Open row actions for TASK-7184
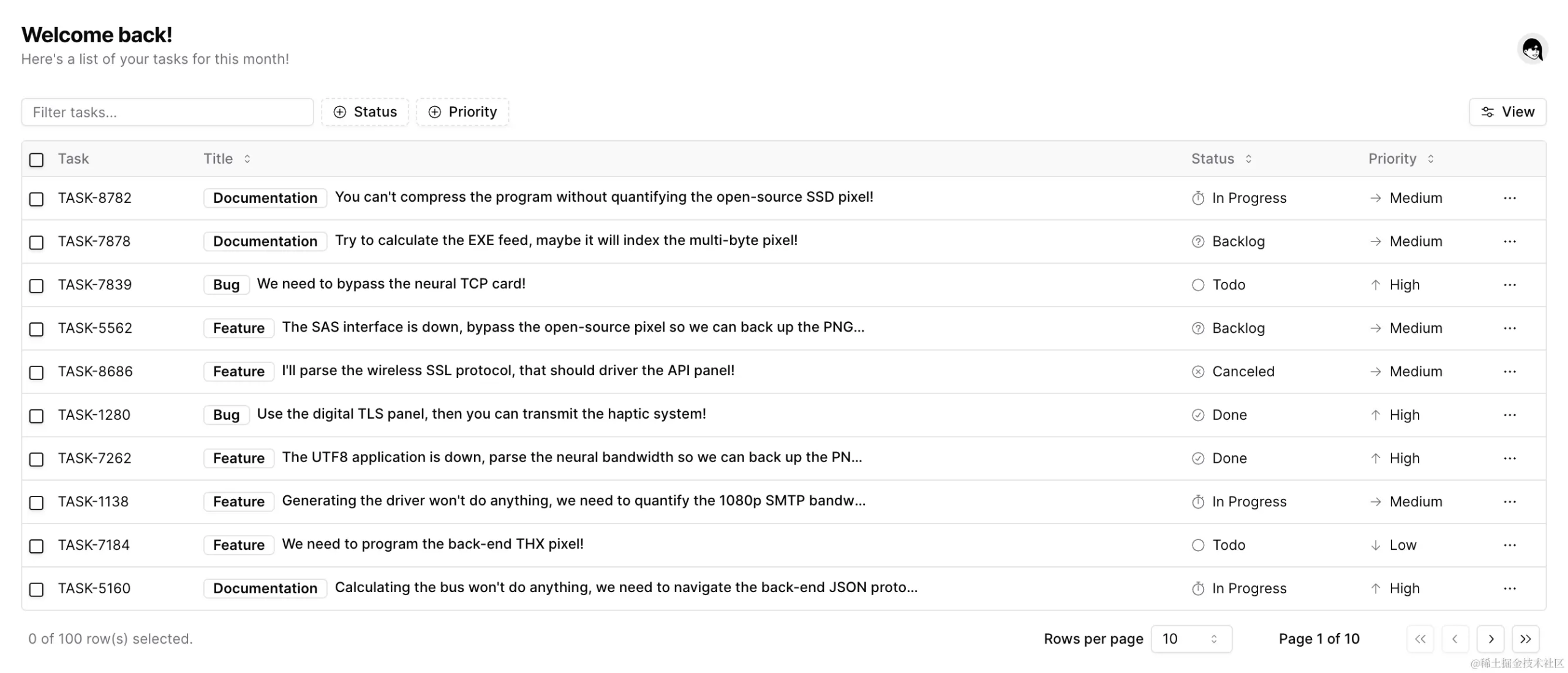Image resolution: width=1568 pixels, height=673 pixels. point(1509,545)
